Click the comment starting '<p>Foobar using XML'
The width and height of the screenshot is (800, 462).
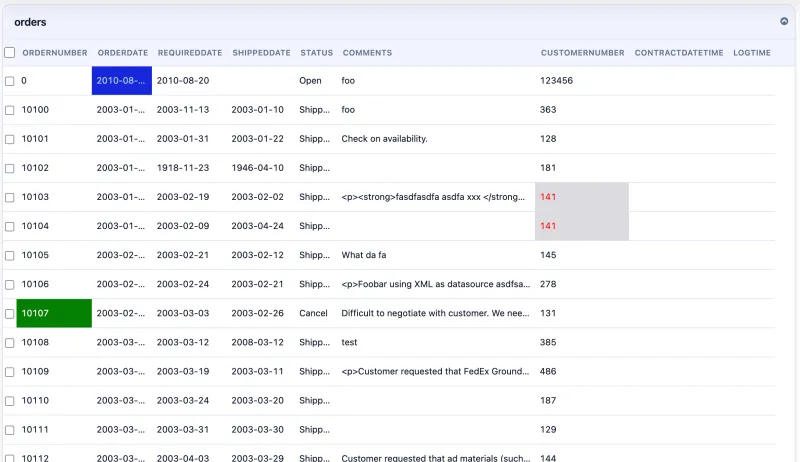[x=436, y=284]
